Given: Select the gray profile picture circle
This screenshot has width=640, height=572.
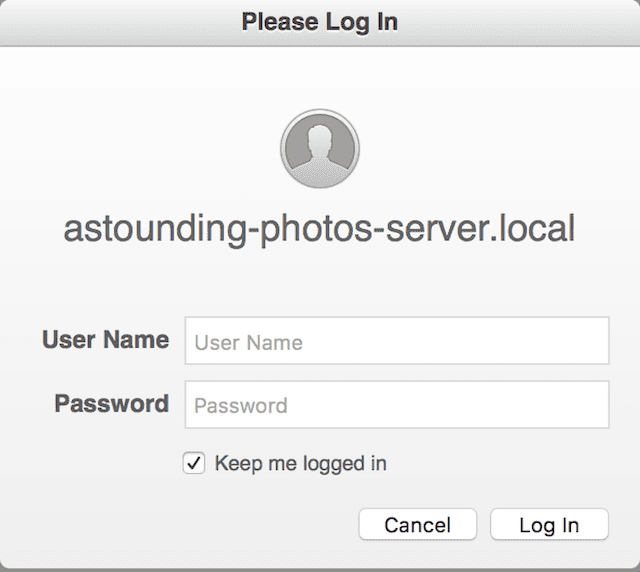Looking at the screenshot, I should pyautogui.click(x=320, y=150).
